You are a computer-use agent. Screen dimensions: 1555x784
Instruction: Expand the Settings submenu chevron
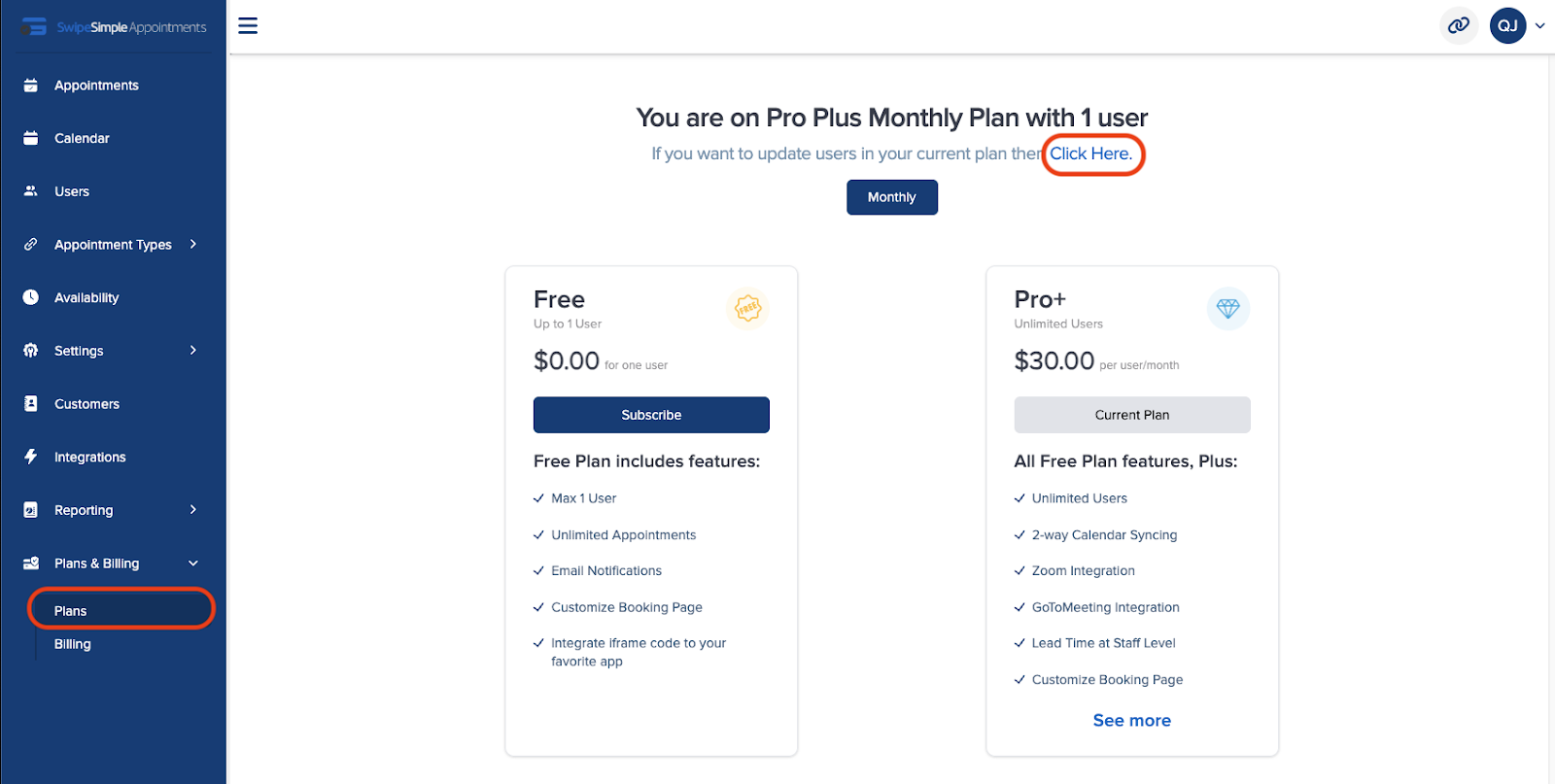(193, 351)
